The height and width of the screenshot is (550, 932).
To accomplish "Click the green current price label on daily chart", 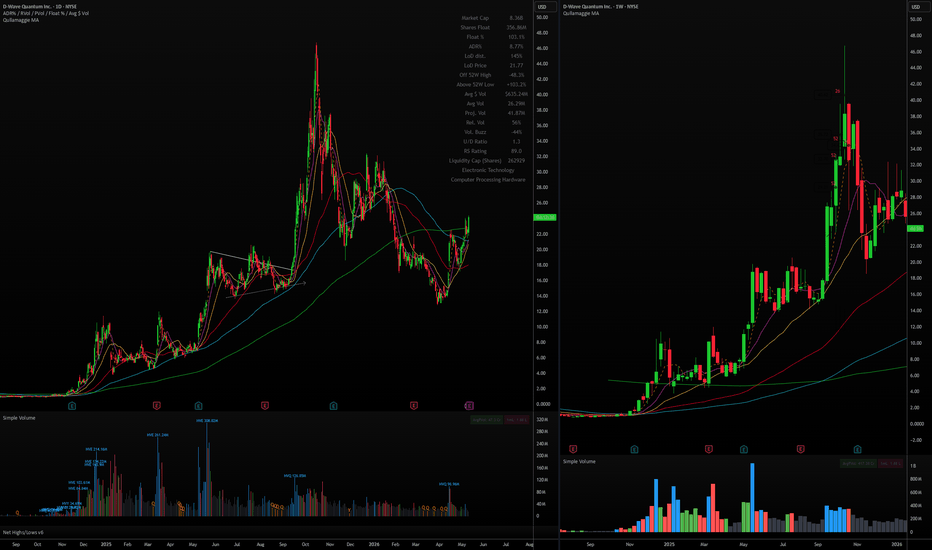I will coord(544,218).
